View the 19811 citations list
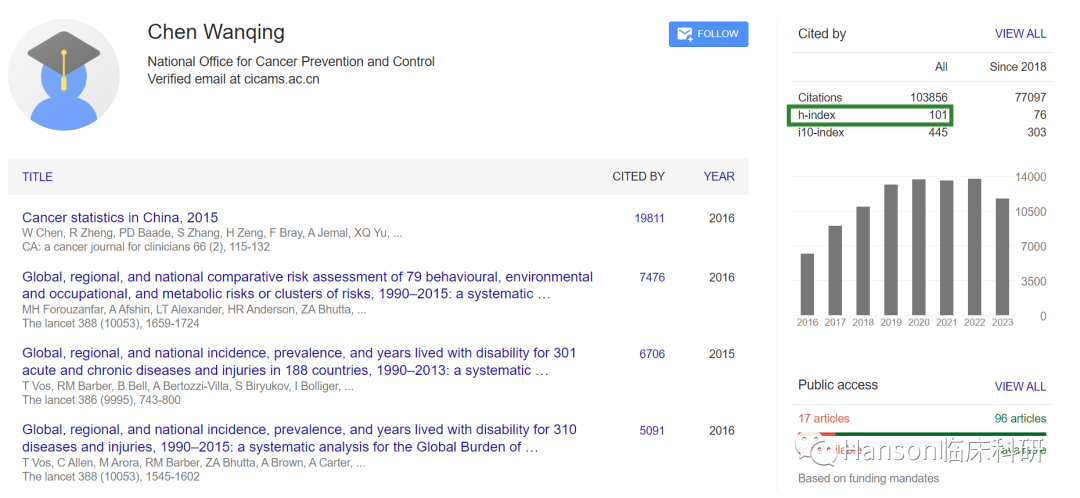This screenshot has height=498, width=1080. 649,218
